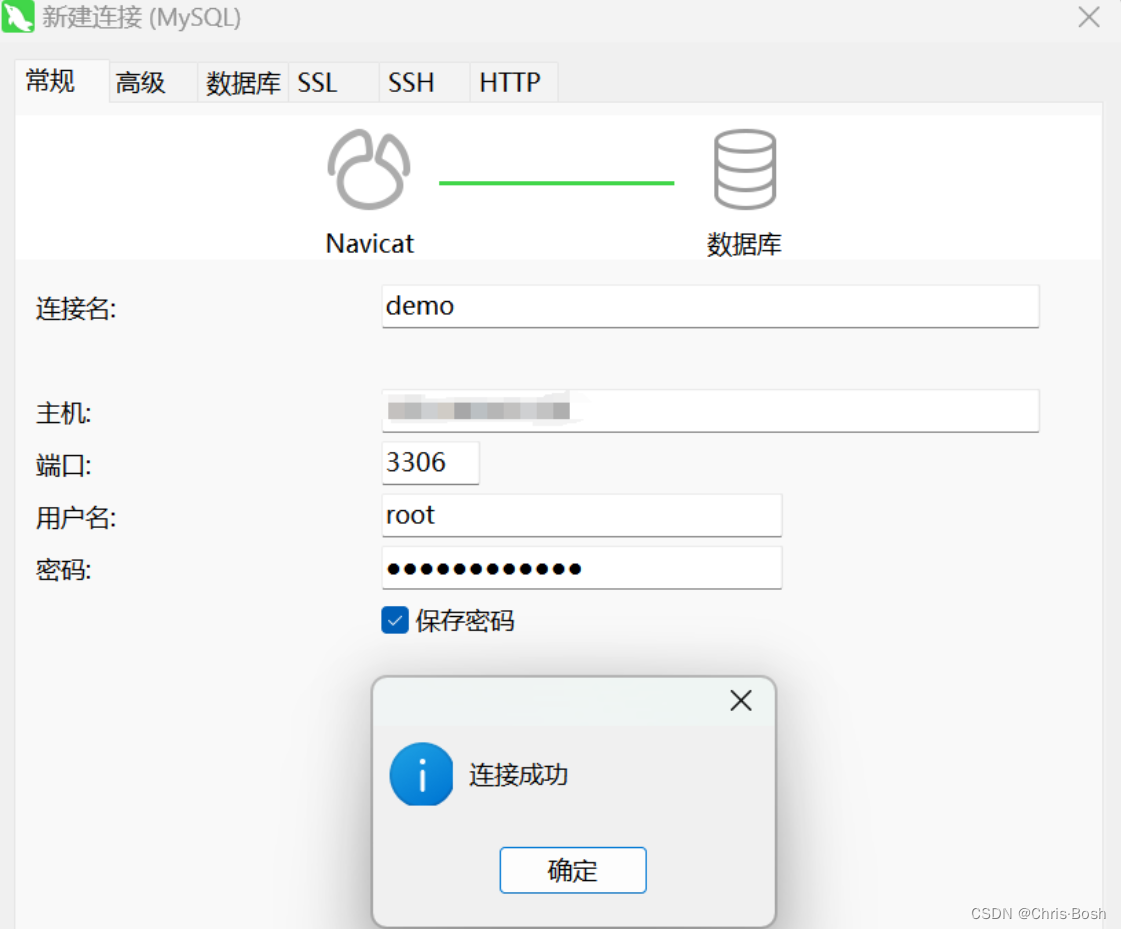Screen dimensions: 1121x929
Task: Uncheck the 保存密码 checkbox
Action: tap(395, 620)
